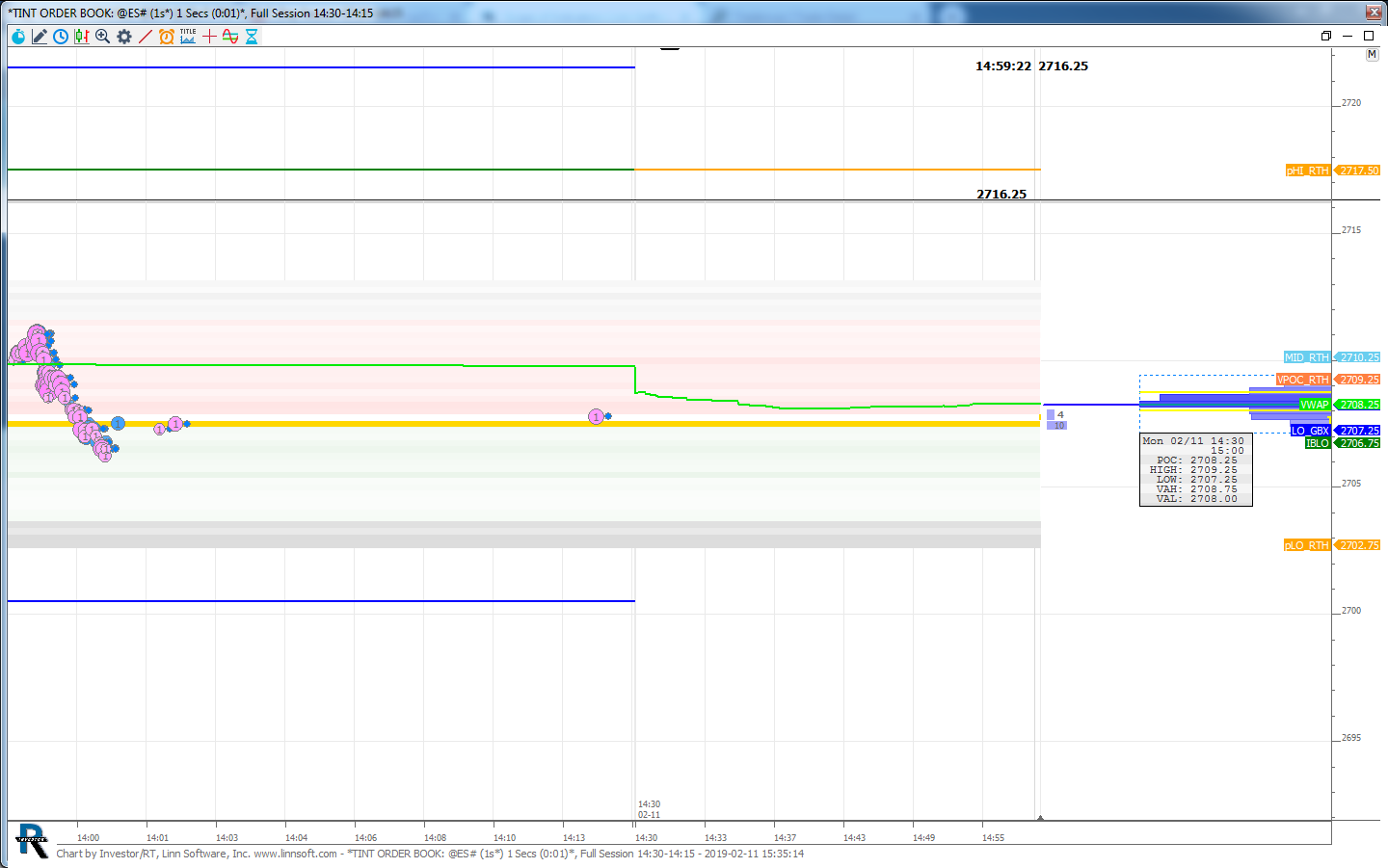The width and height of the screenshot is (1388, 868).
Task: Click the TITLE chart icon in toolbar
Action: 188,37
